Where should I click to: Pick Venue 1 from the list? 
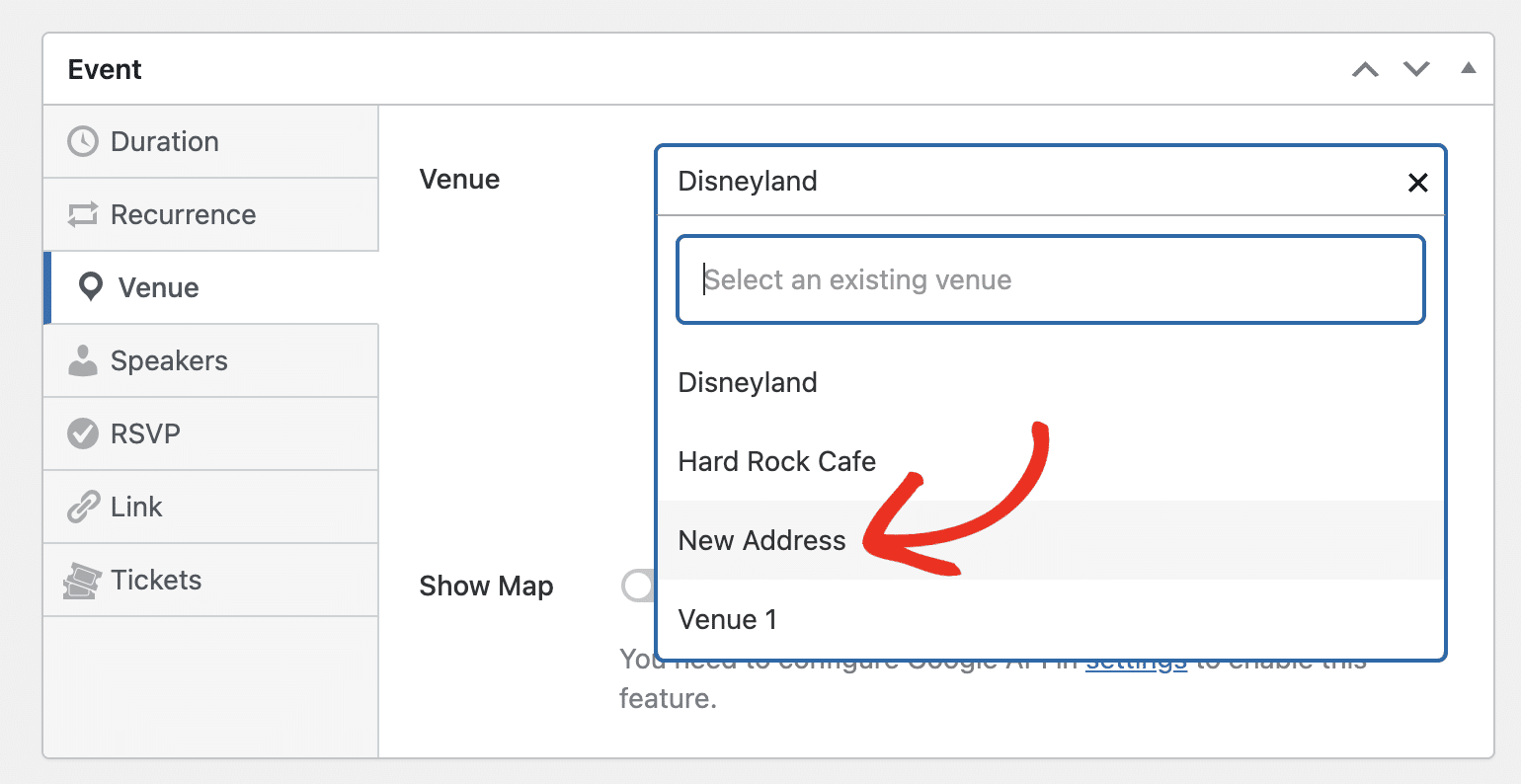pos(1051,619)
